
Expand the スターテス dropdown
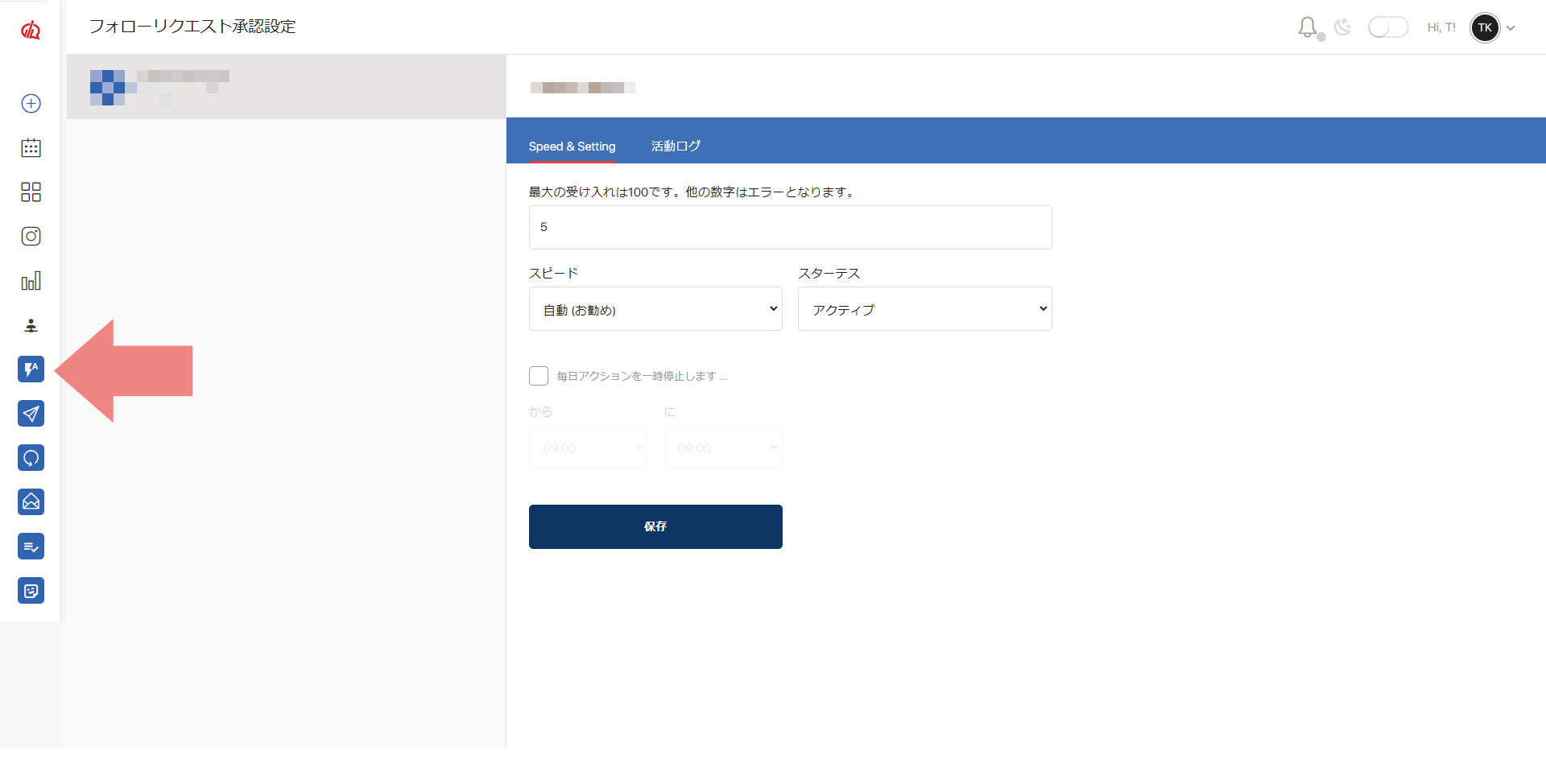[x=924, y=309]
